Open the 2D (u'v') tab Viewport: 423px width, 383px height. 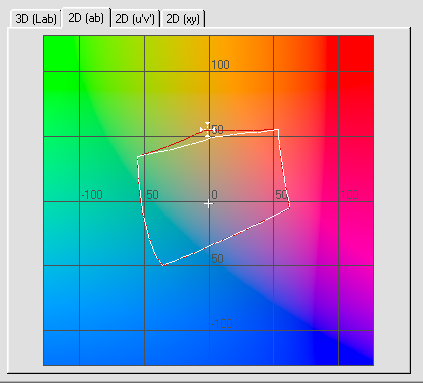pyautogui.click(x=135, y=19)
